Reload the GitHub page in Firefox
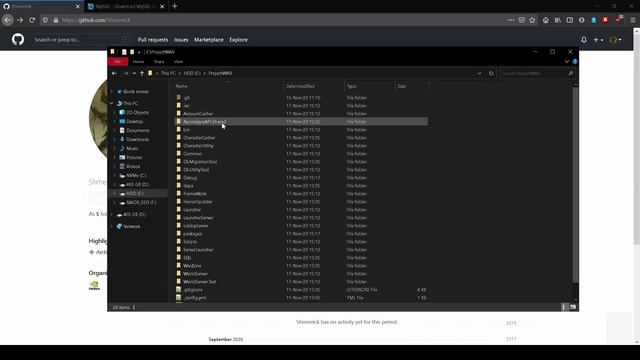This screenshot has width=640, height=360. click(x=32, y=20)
